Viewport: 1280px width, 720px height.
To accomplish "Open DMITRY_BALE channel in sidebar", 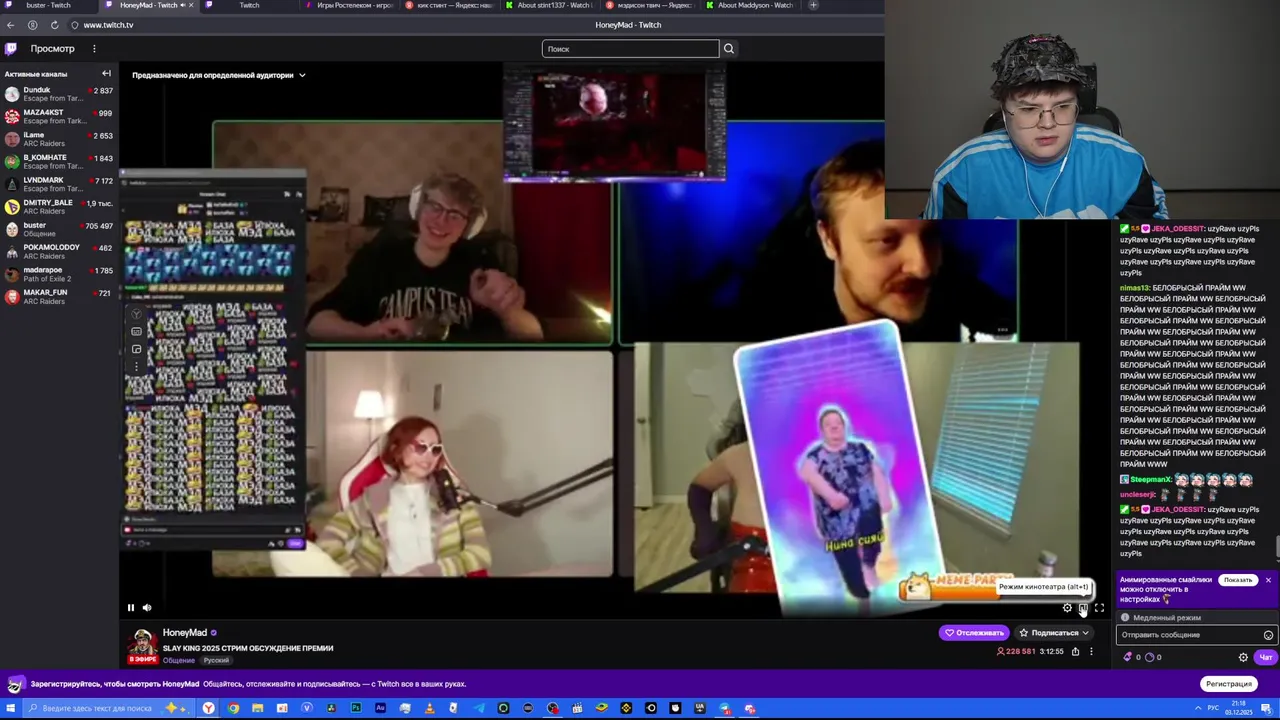I will [59, 207].
